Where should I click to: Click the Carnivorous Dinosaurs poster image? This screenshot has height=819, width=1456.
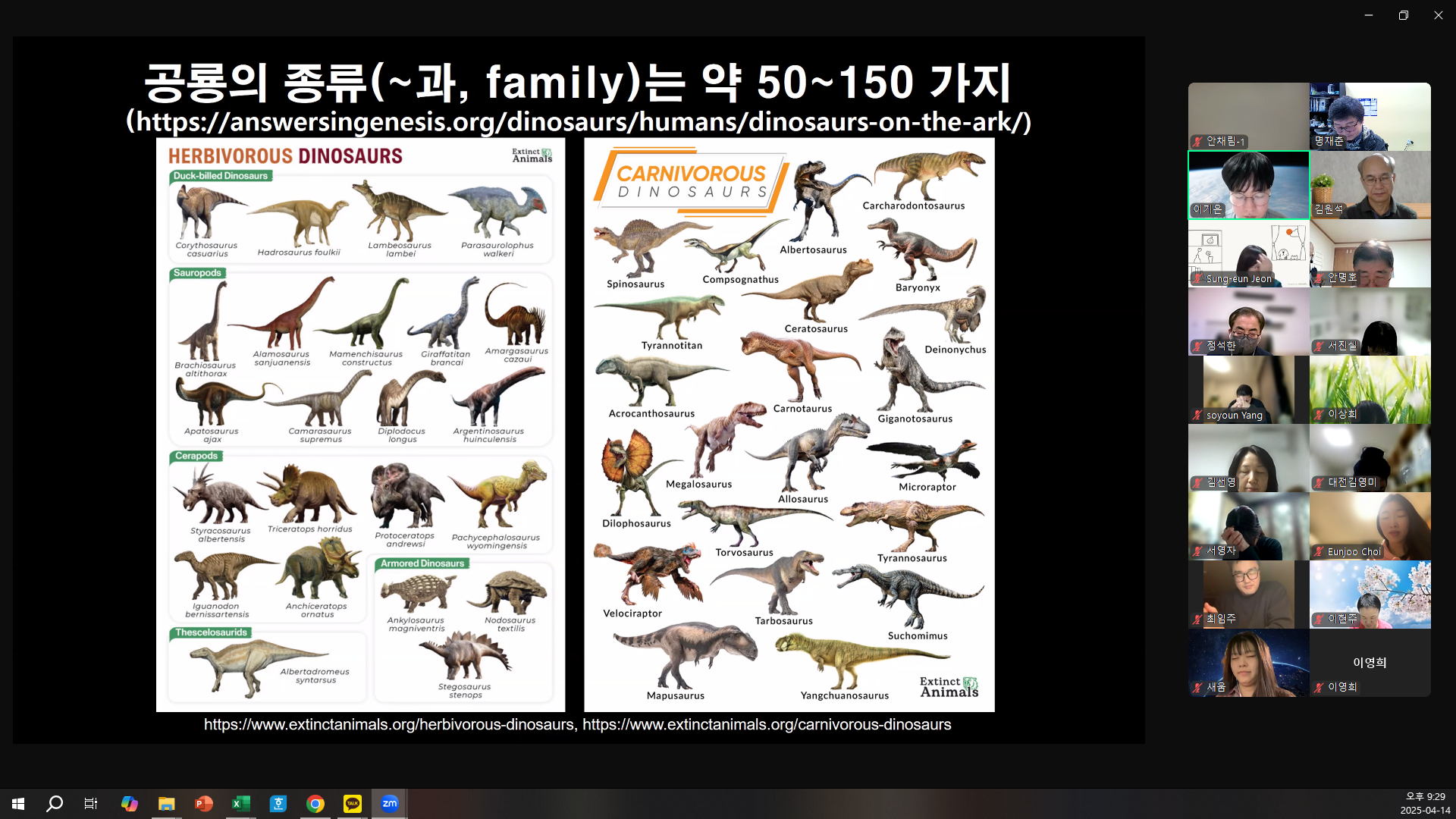789,425
